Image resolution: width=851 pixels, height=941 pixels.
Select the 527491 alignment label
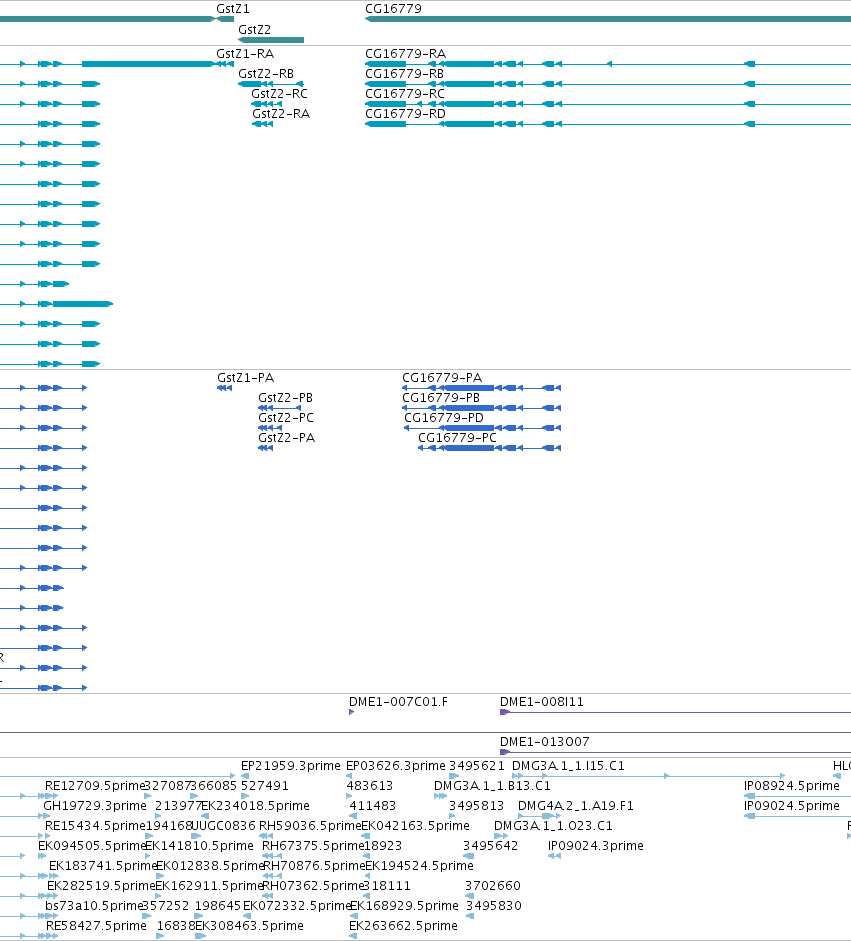pyautogui.click(x=265, y=786)
